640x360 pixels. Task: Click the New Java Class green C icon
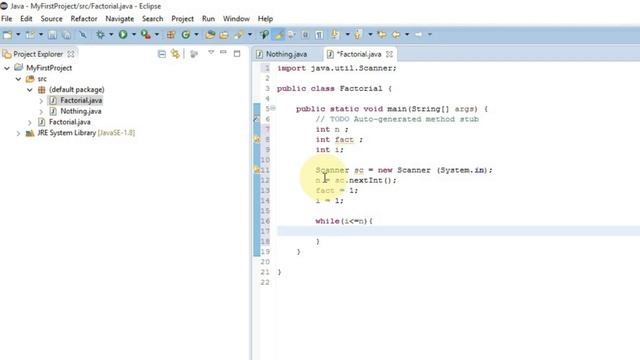pyautogui.click(x=186, y=35)
